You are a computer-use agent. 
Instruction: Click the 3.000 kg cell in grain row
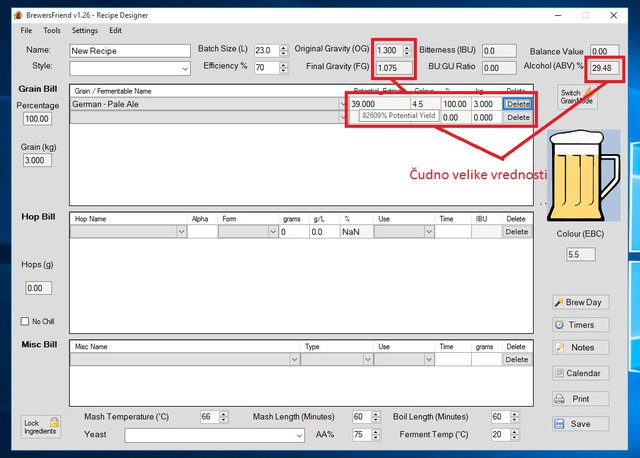click(487, 104)
